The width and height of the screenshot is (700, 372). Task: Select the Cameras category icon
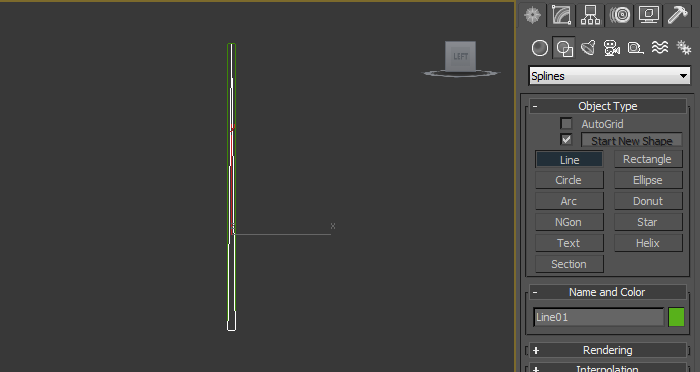pos(612,48)
